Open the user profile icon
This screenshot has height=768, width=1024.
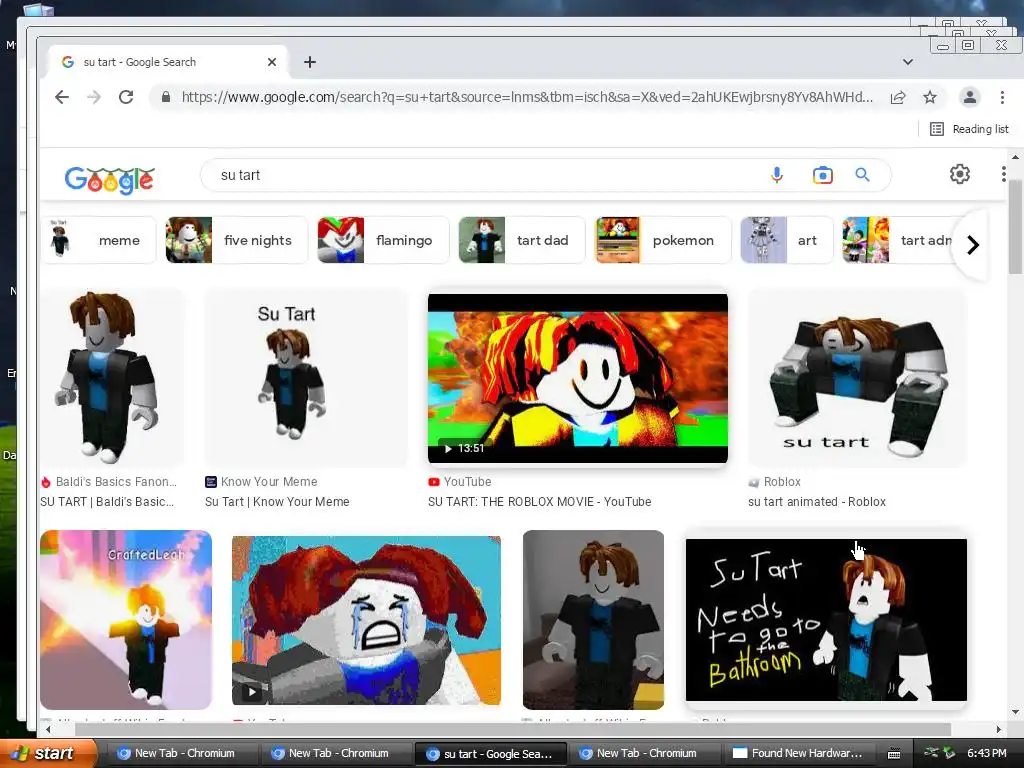pos(970,97)
